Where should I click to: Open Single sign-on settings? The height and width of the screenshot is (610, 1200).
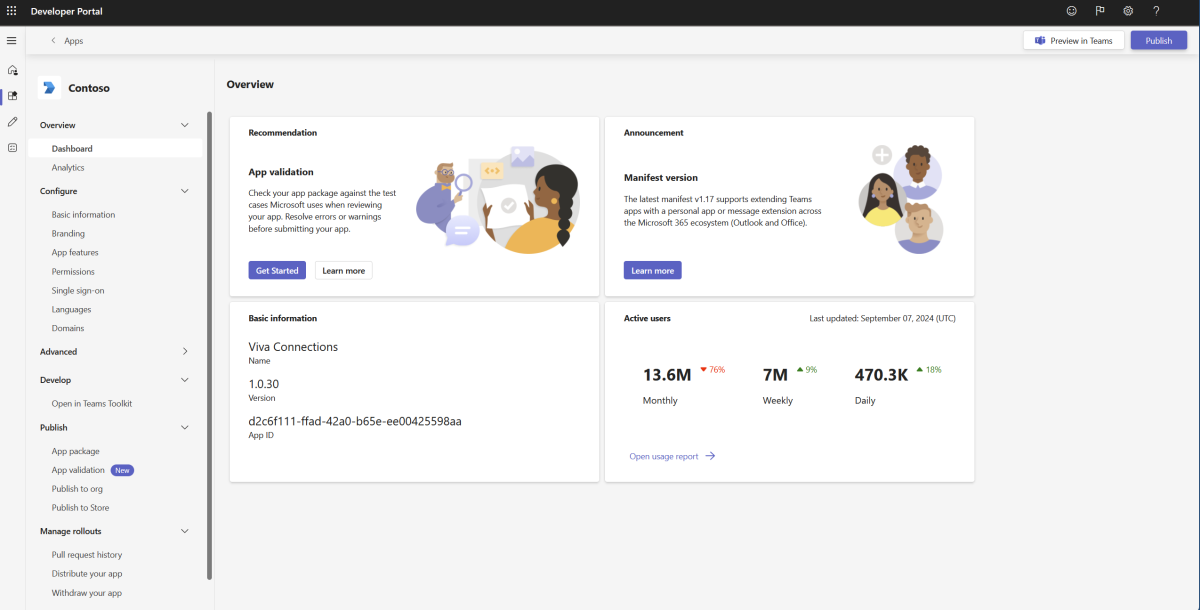(x=78, y=291)
